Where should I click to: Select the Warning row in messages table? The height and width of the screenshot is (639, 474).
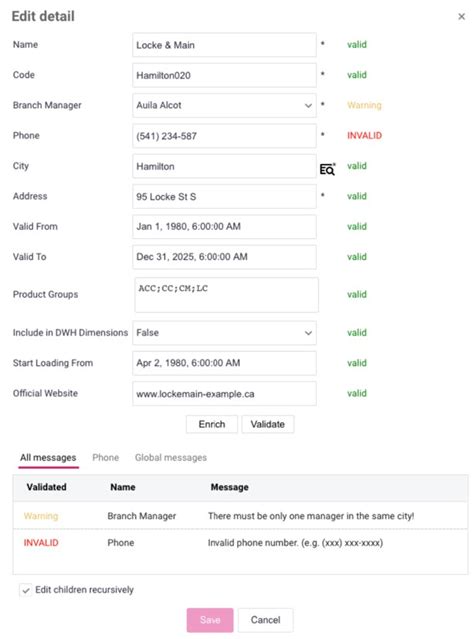click(x=240, y=516)
